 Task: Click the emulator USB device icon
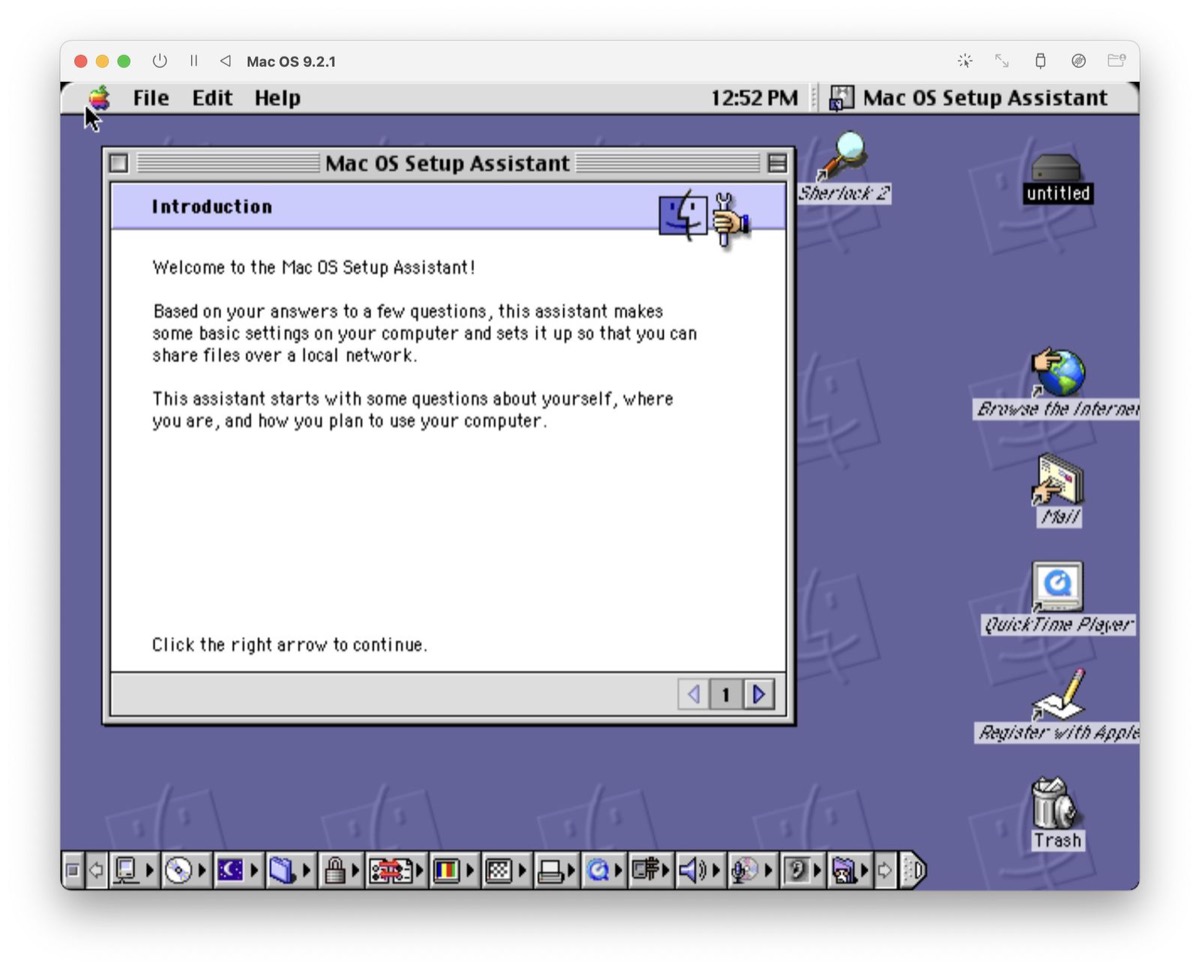click(1040, 61)
